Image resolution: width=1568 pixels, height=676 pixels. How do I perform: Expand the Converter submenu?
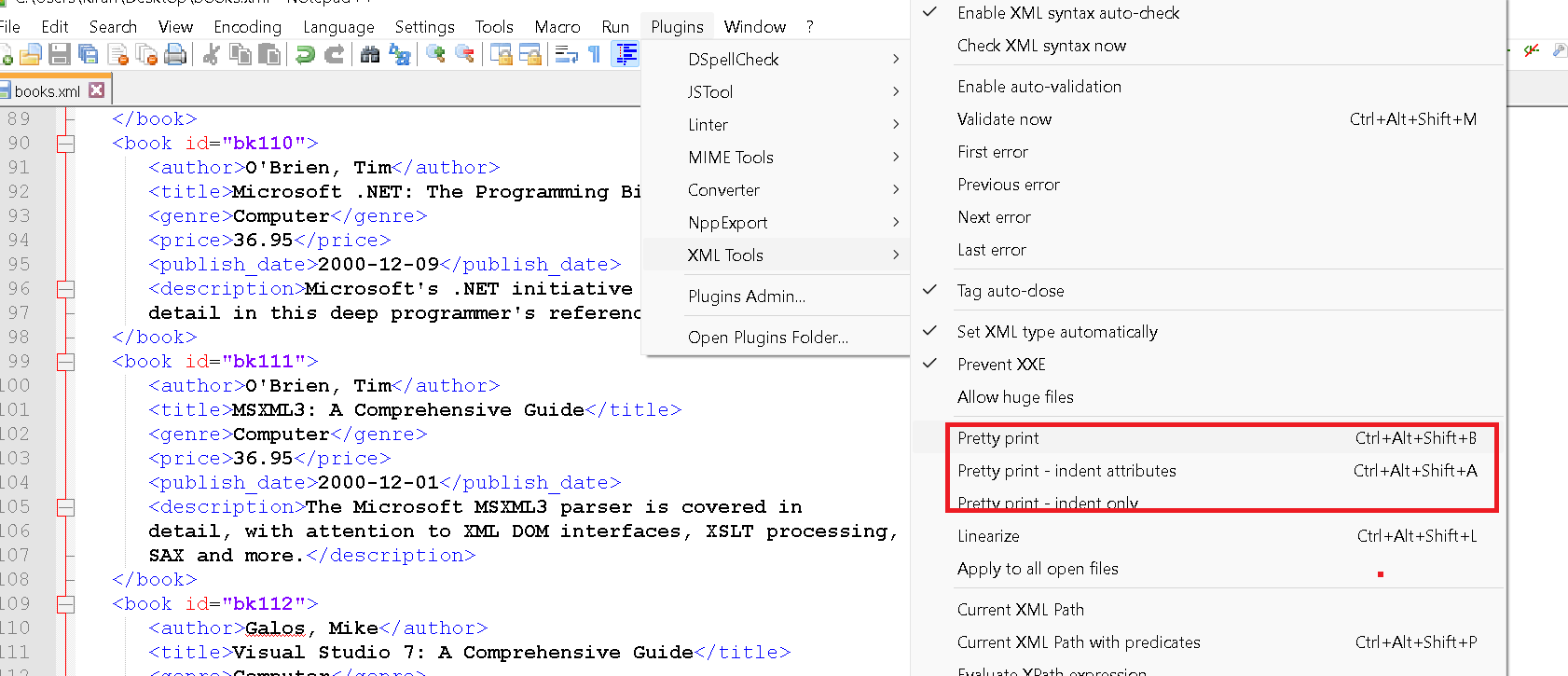pyautogui.click(x=776, y=190)
